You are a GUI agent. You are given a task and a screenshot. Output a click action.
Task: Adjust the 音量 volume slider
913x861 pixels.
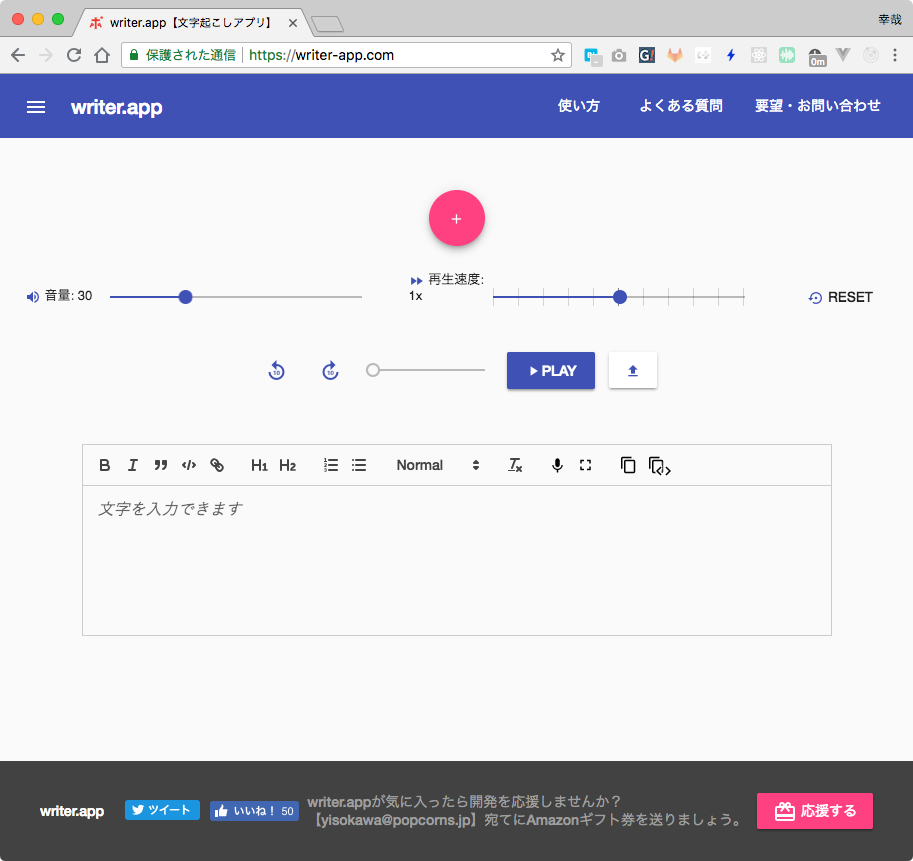(185, 296)
